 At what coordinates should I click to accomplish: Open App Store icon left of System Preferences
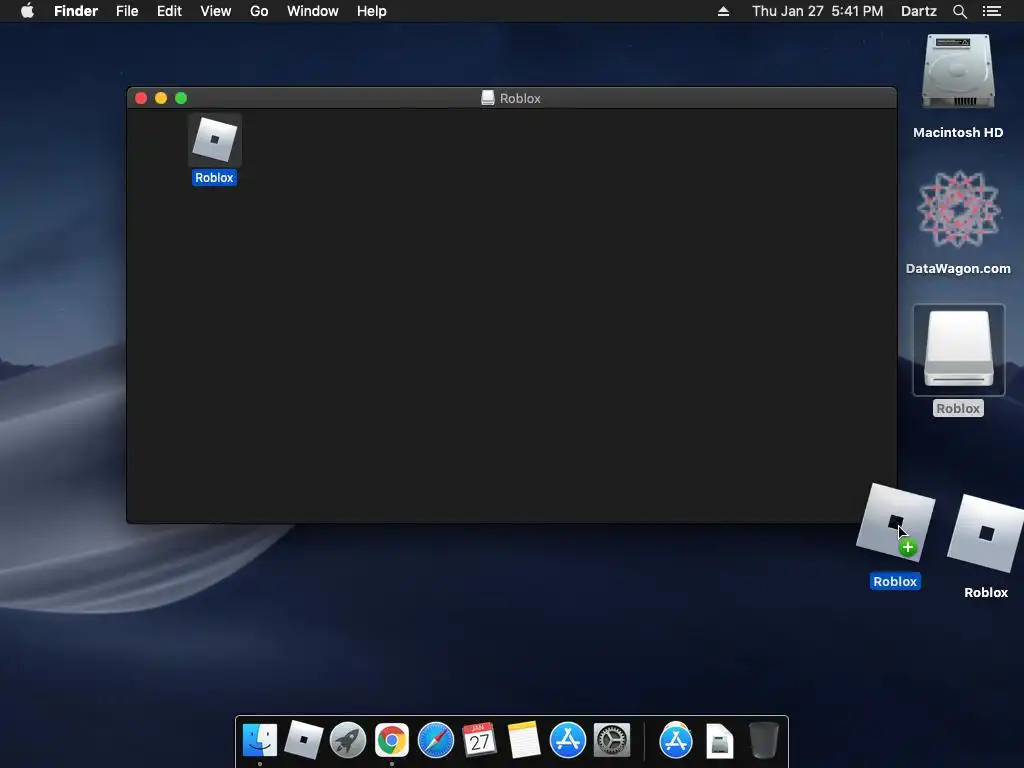coord(568,740)
